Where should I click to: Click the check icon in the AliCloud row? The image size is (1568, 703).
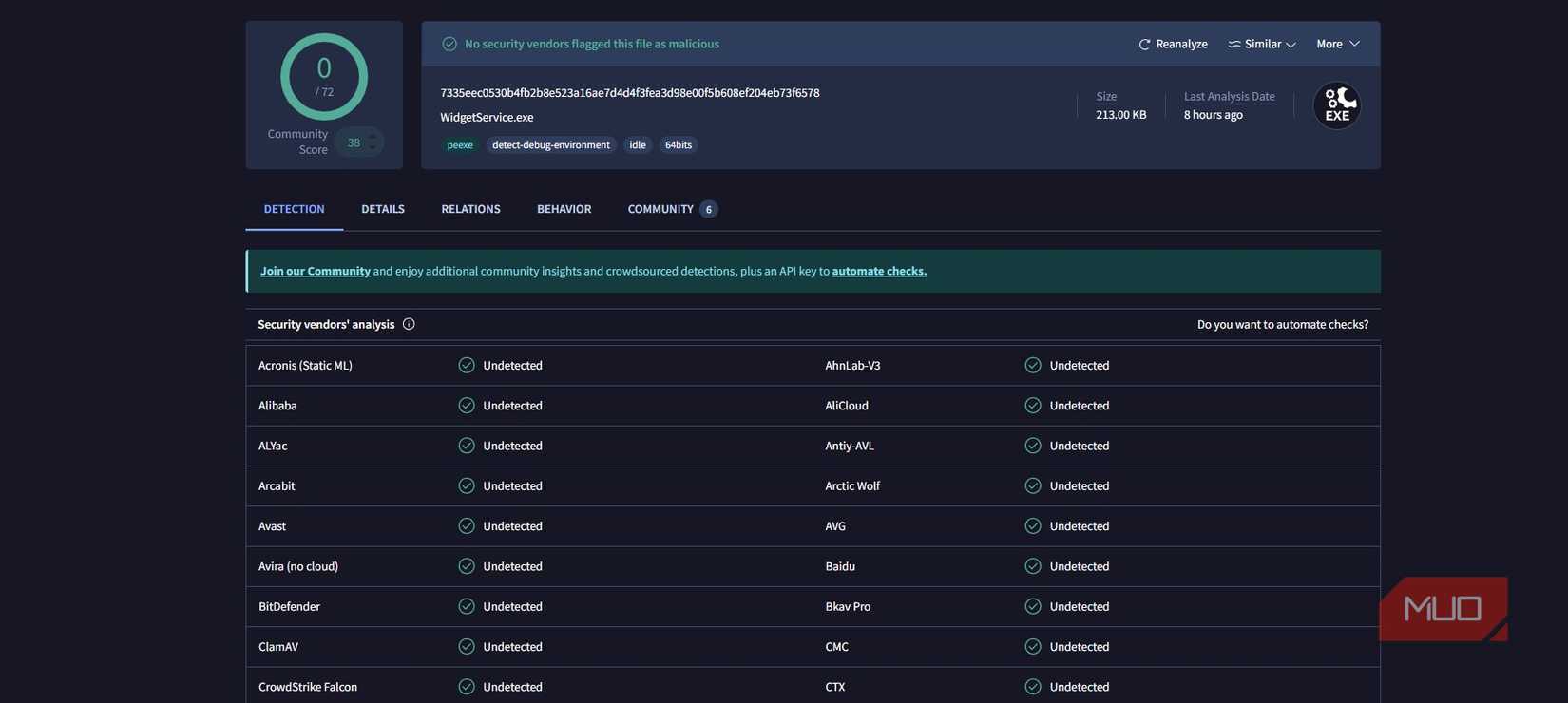click(x=1033, y=406)
